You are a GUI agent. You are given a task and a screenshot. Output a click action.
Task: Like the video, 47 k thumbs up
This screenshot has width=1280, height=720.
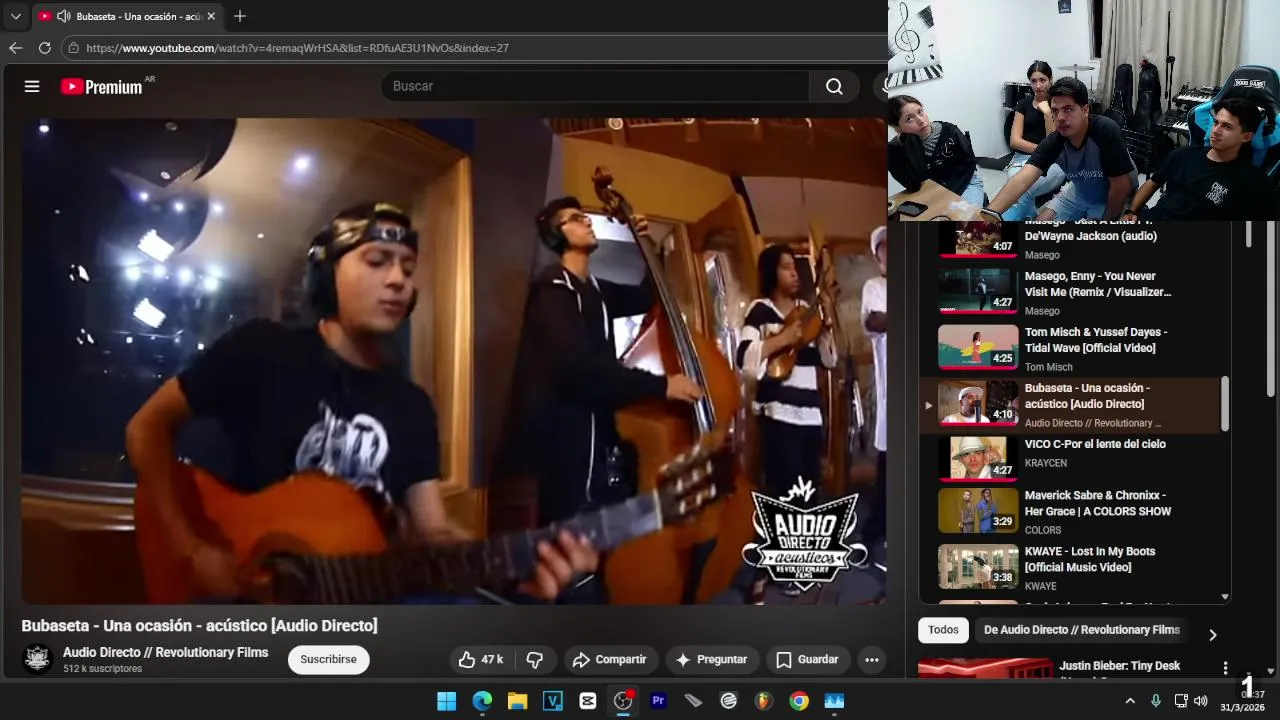coord(481,660)
